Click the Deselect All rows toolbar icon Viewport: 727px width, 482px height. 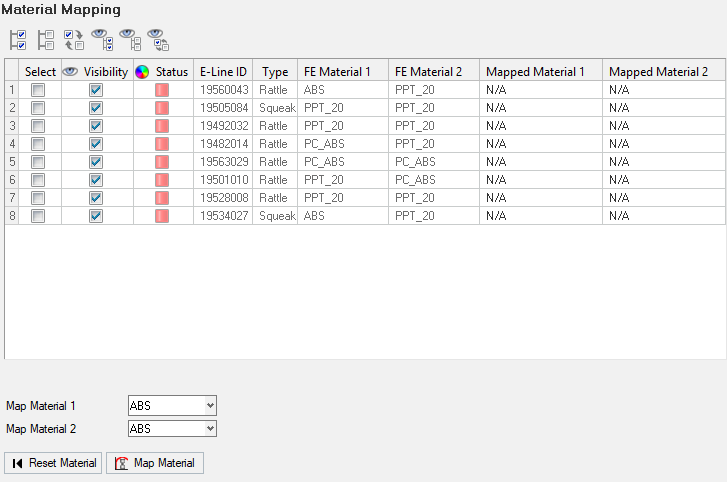point(46,40)
